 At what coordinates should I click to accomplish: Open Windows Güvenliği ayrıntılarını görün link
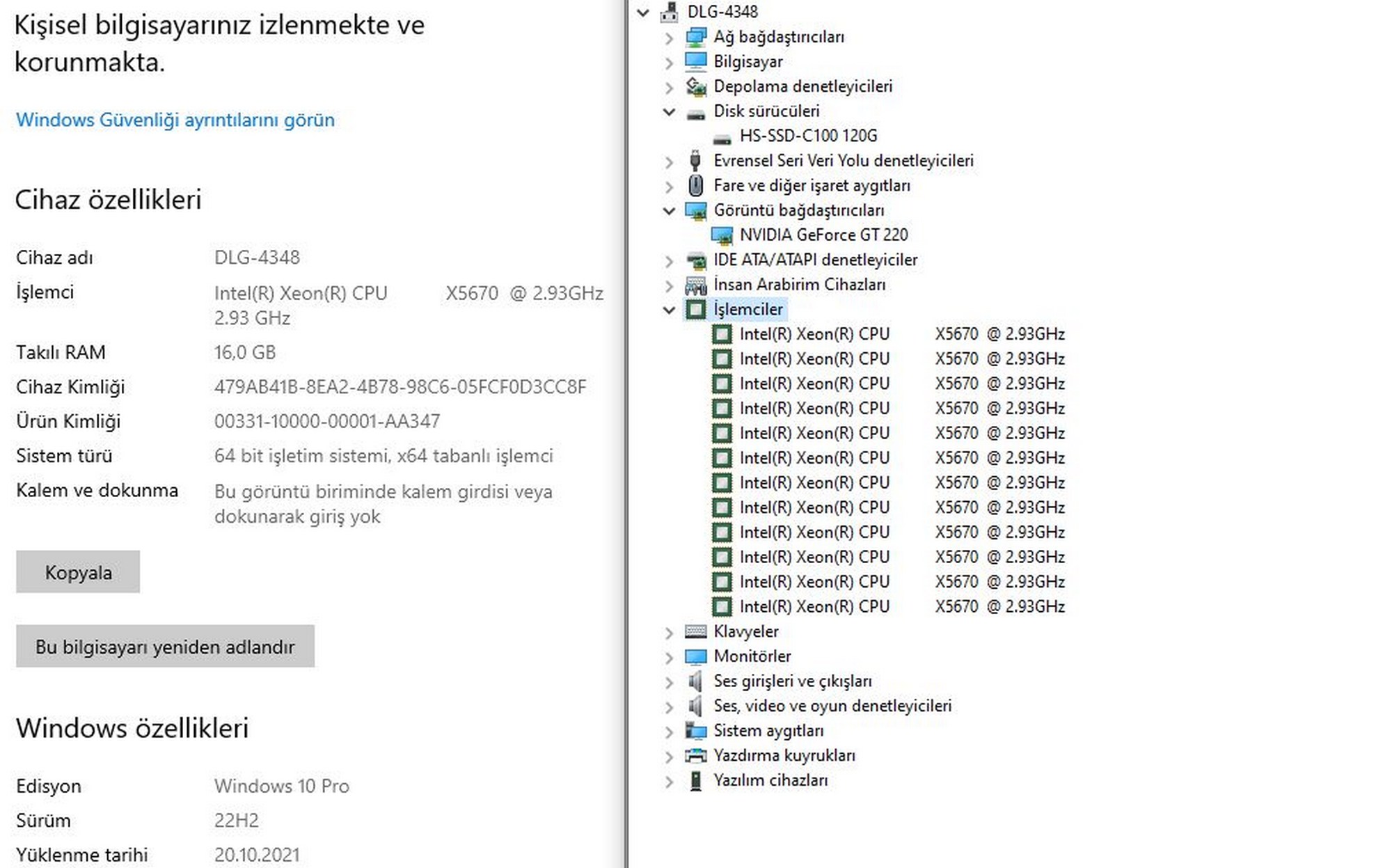tap(175, 120)
